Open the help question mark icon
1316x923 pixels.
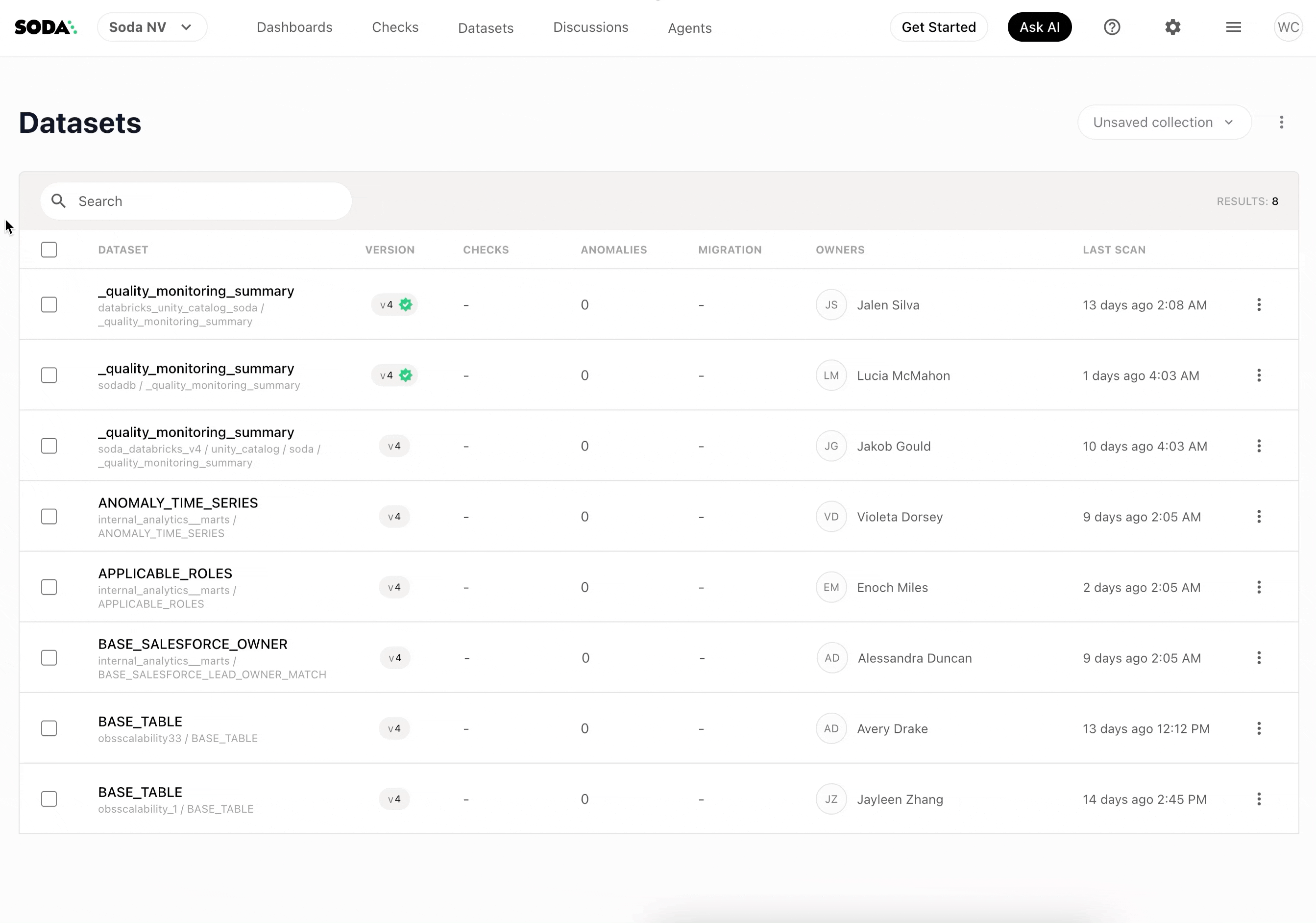pyautogui.click(x=1111, y=27)
